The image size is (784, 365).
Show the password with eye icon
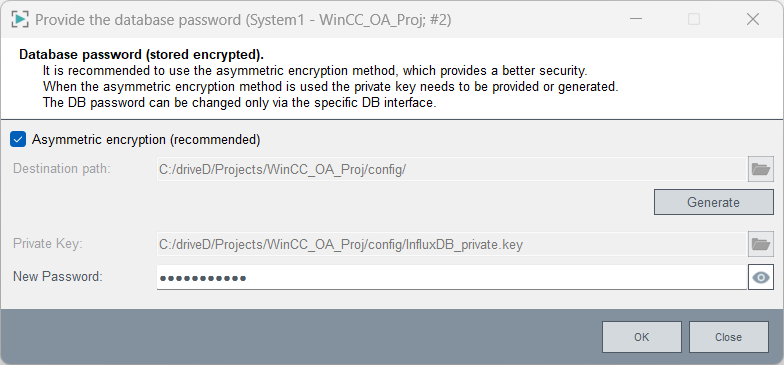pos(760,278)
